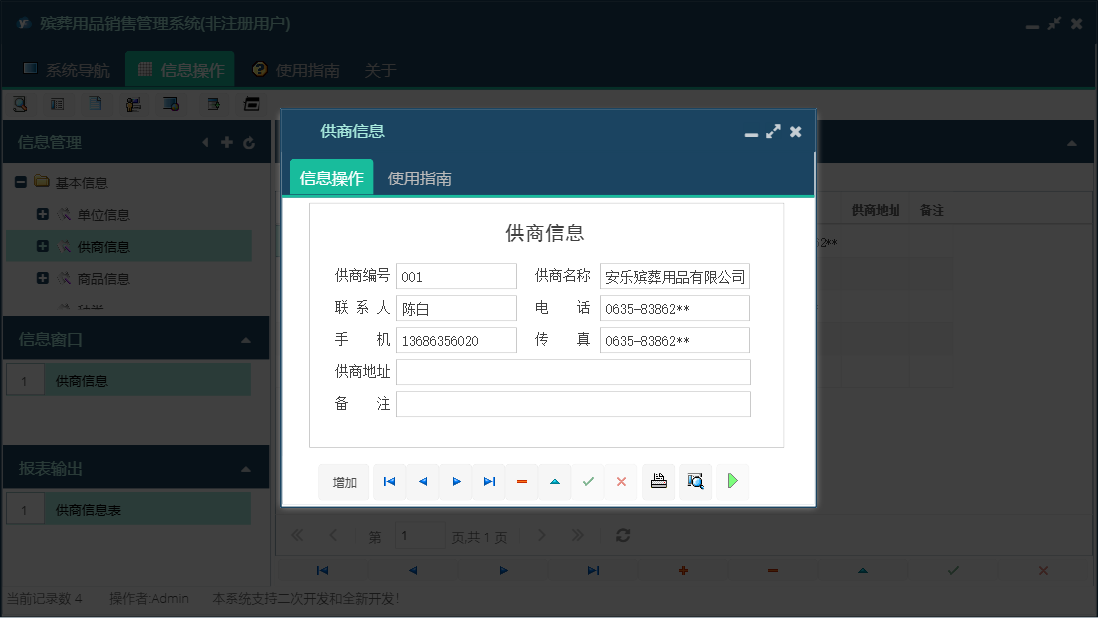Click the document icon in the top toolbar
The image size is (1098, 618).
point(96,103)
